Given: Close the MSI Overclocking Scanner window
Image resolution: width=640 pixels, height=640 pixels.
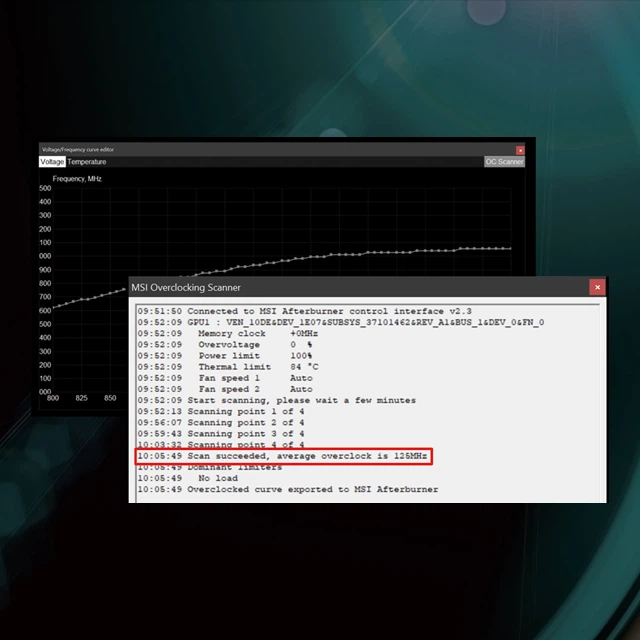Looking at the screenshot, I should pos(597,287).
